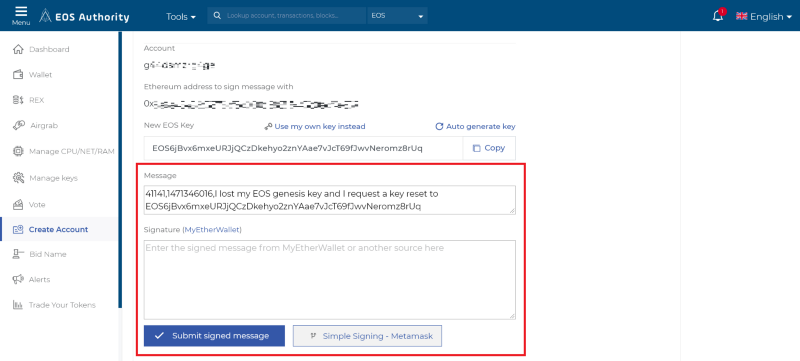Screen dimensions: 800x361
Task: Click the checkmark icon on Submit button
Action: 159,336
